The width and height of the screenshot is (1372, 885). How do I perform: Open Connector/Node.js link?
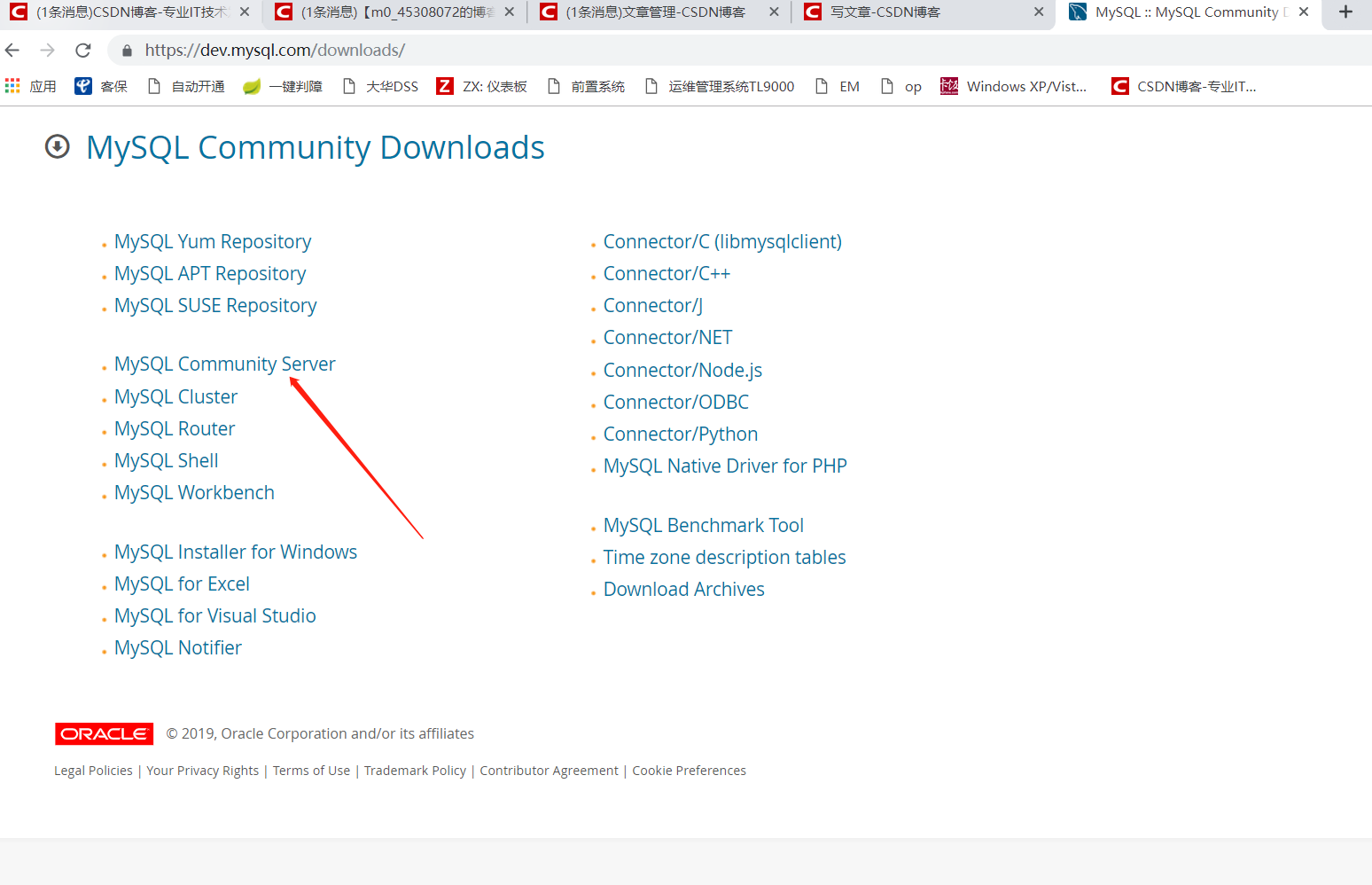pyautogui.click(x=682, y=371)
